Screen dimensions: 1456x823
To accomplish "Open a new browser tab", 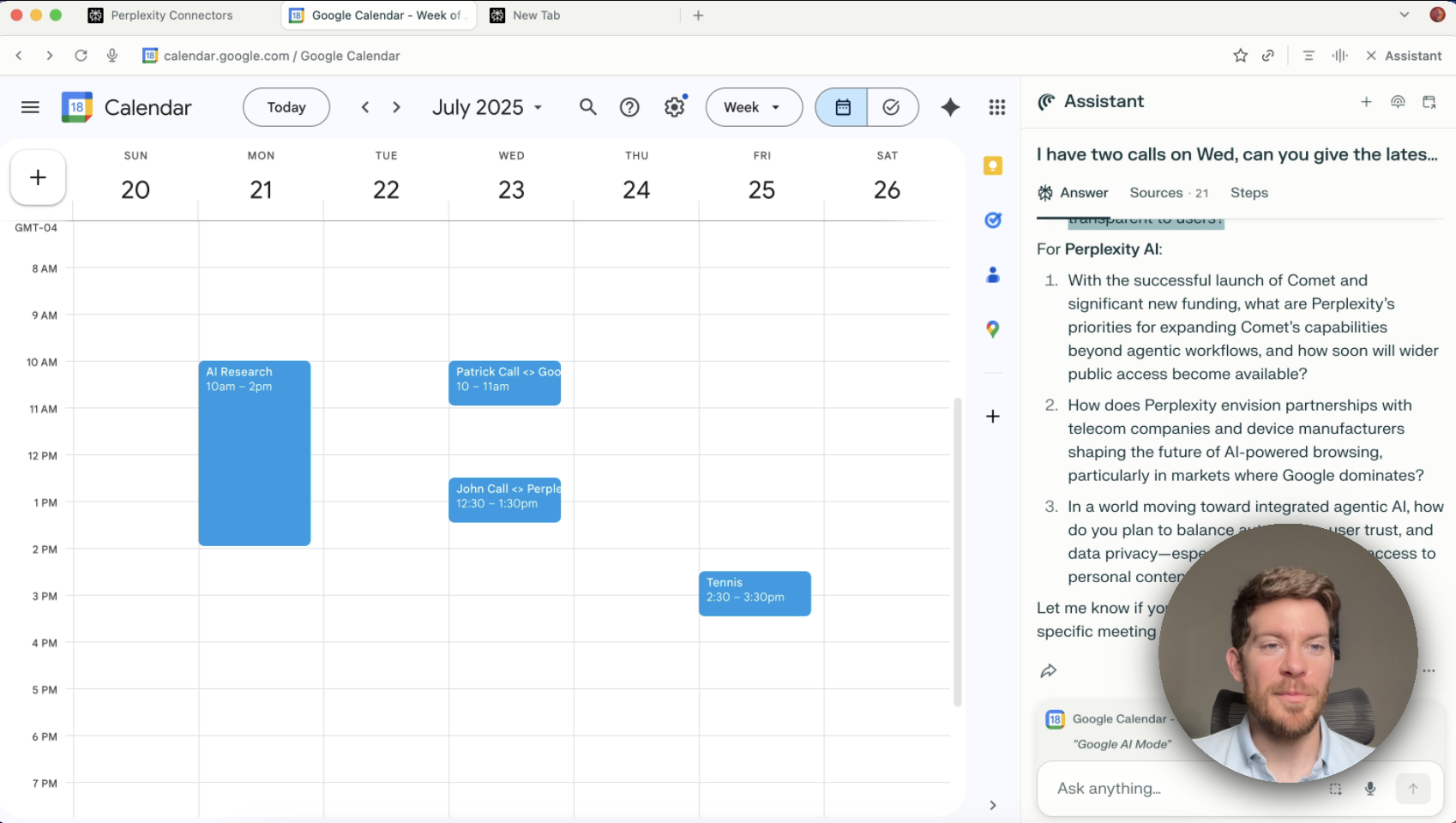I will click(x=698, y=15).
